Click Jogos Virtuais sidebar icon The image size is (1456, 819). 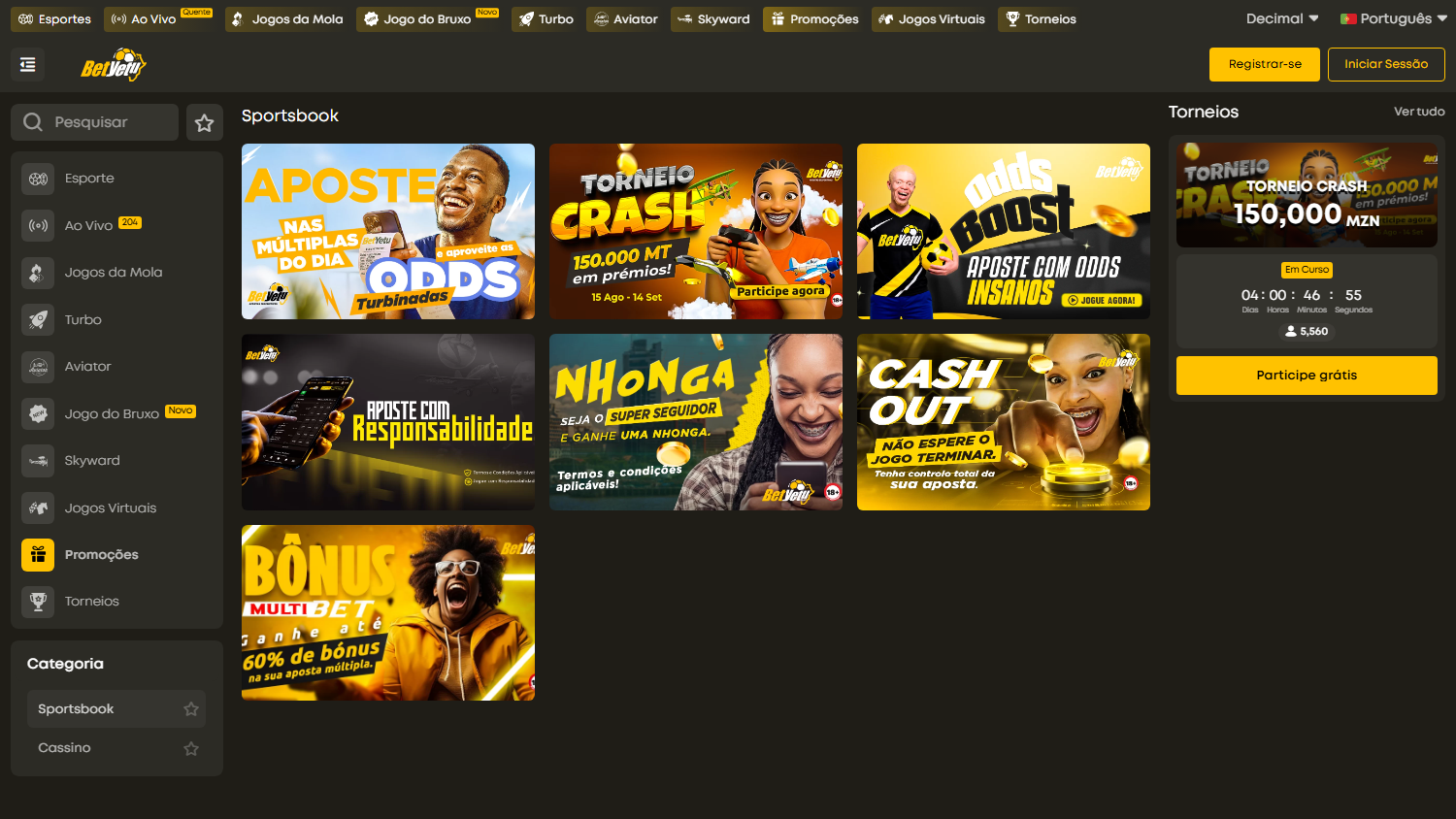click(x=38, y=508)
